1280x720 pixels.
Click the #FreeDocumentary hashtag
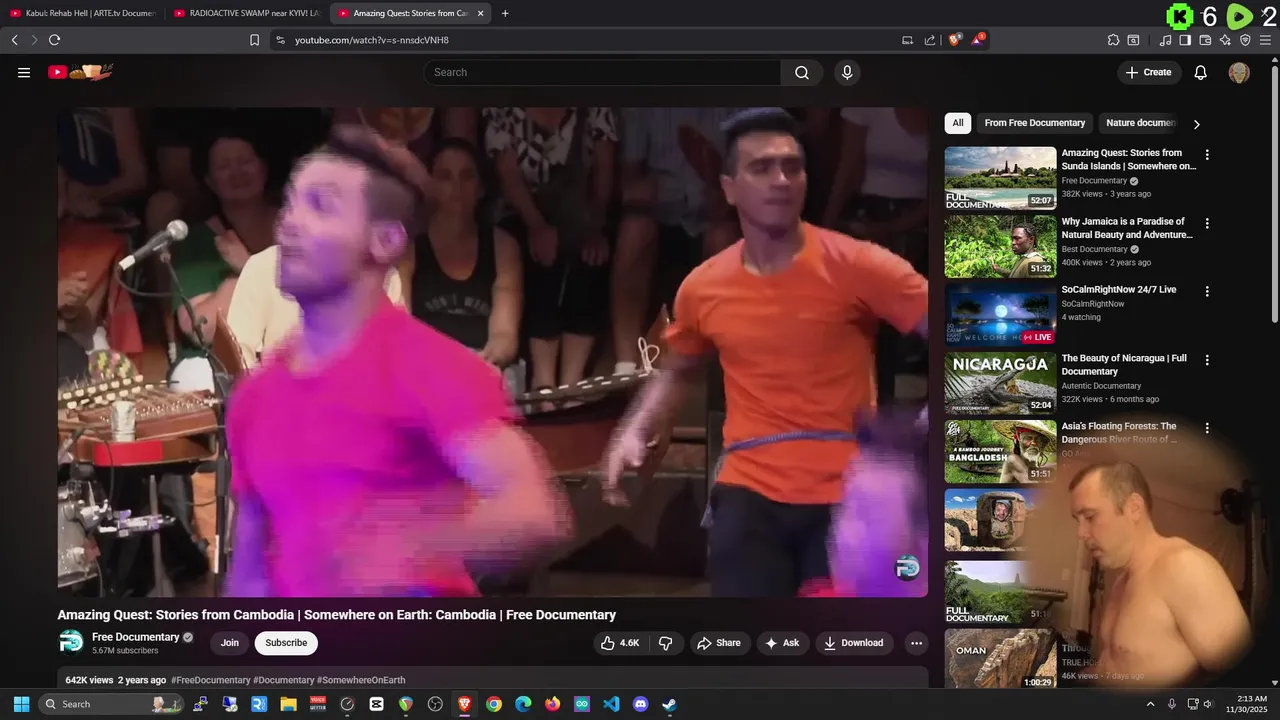[x=211, y=680]
